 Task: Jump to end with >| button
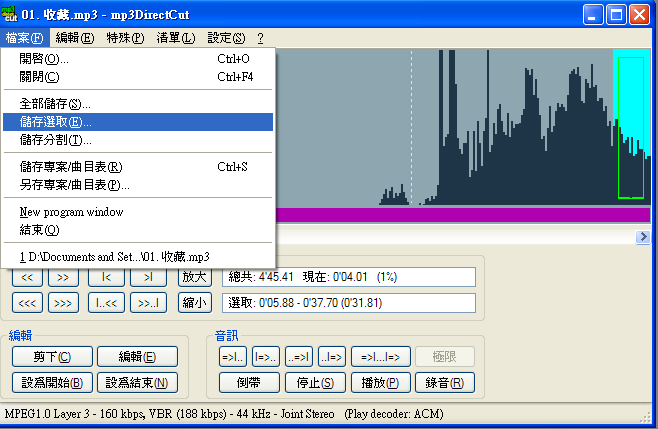[x=148, y=277]
